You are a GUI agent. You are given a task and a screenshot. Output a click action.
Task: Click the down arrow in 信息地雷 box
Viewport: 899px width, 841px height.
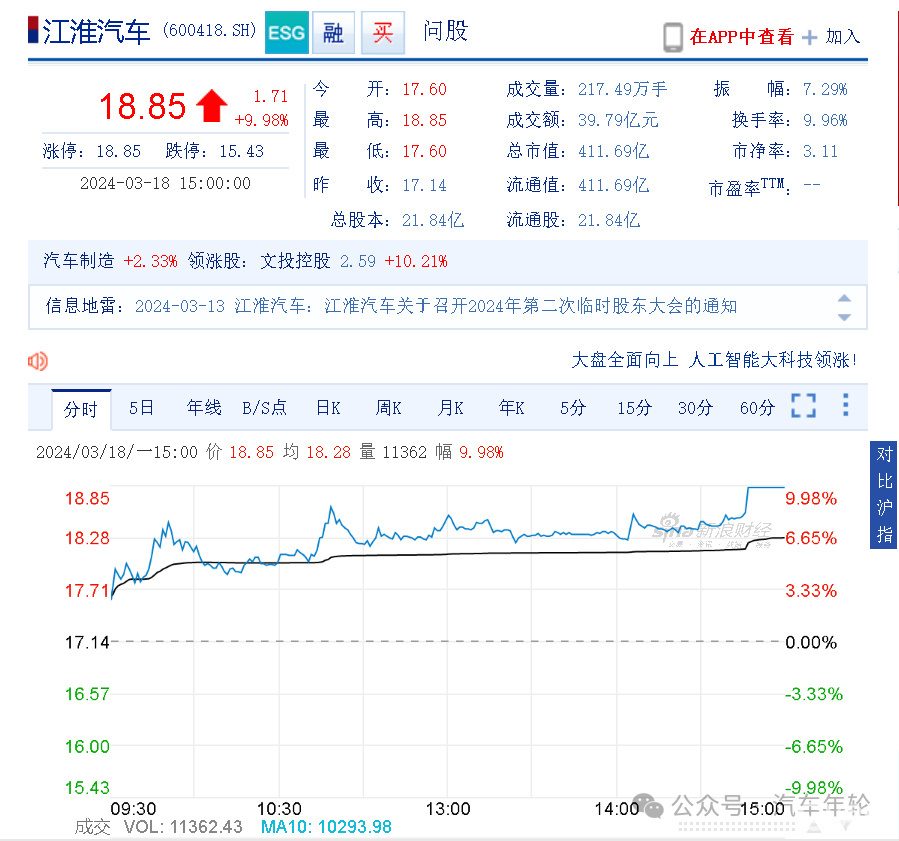844,317
